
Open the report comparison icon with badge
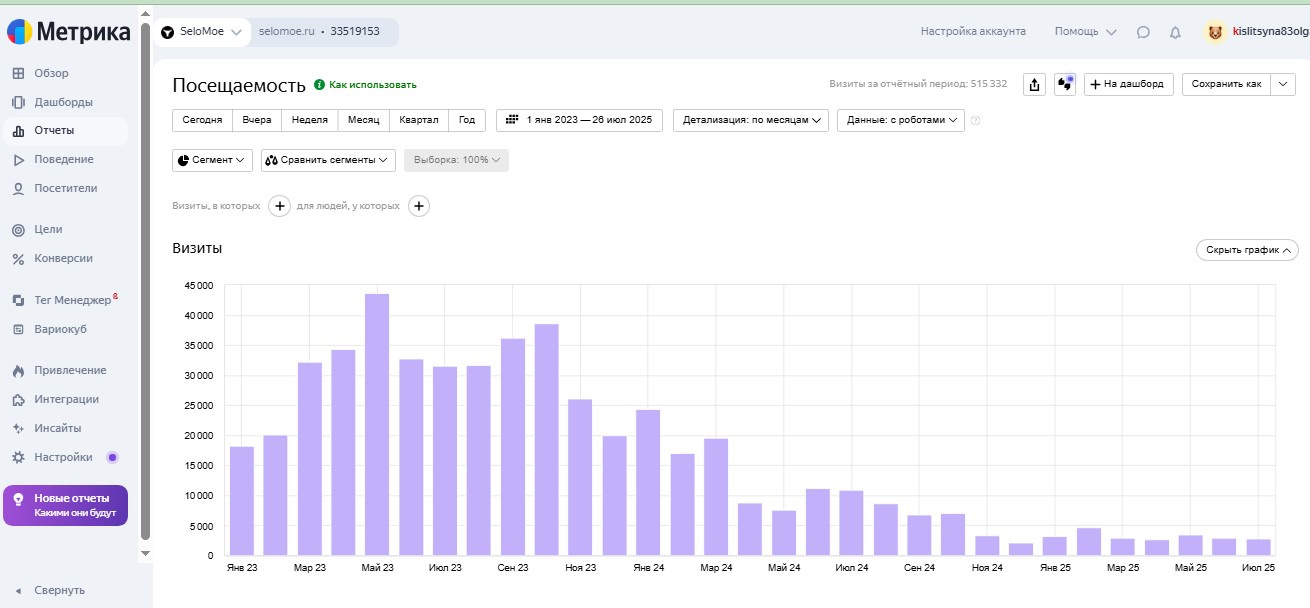(x=1065, y=84)
